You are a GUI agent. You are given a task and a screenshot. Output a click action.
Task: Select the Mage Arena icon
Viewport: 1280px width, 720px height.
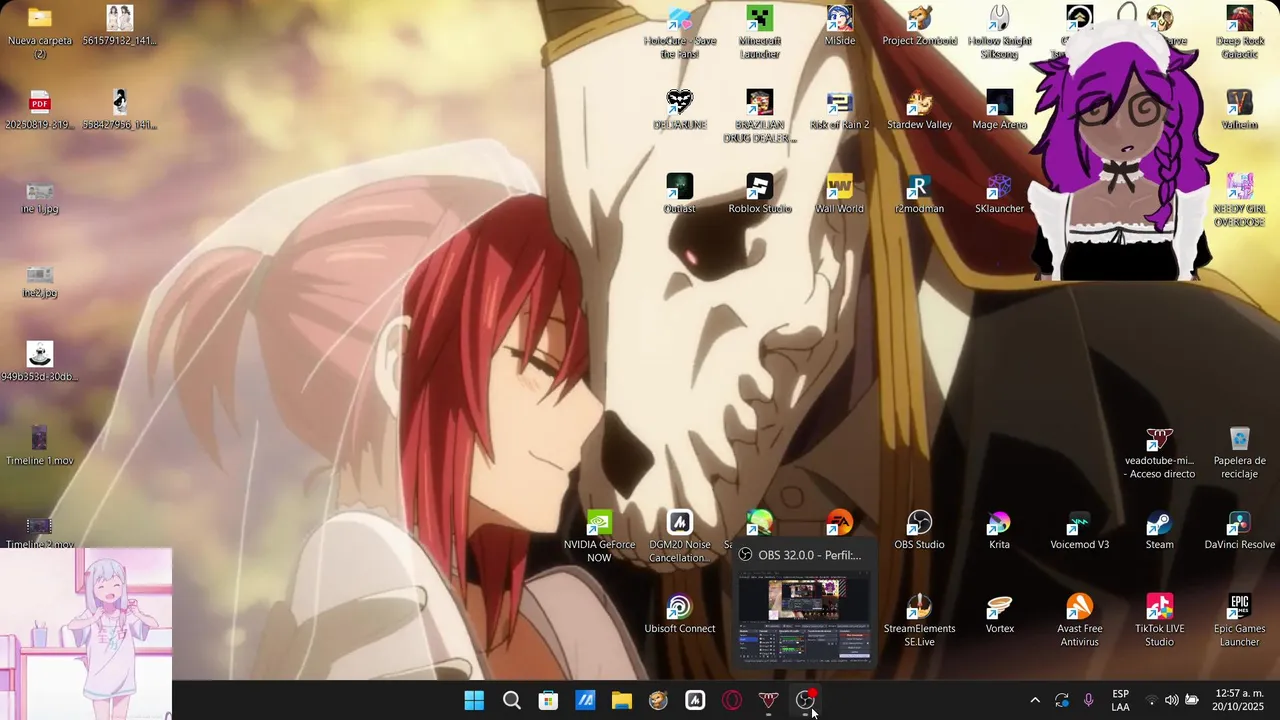tap(999, 110)
